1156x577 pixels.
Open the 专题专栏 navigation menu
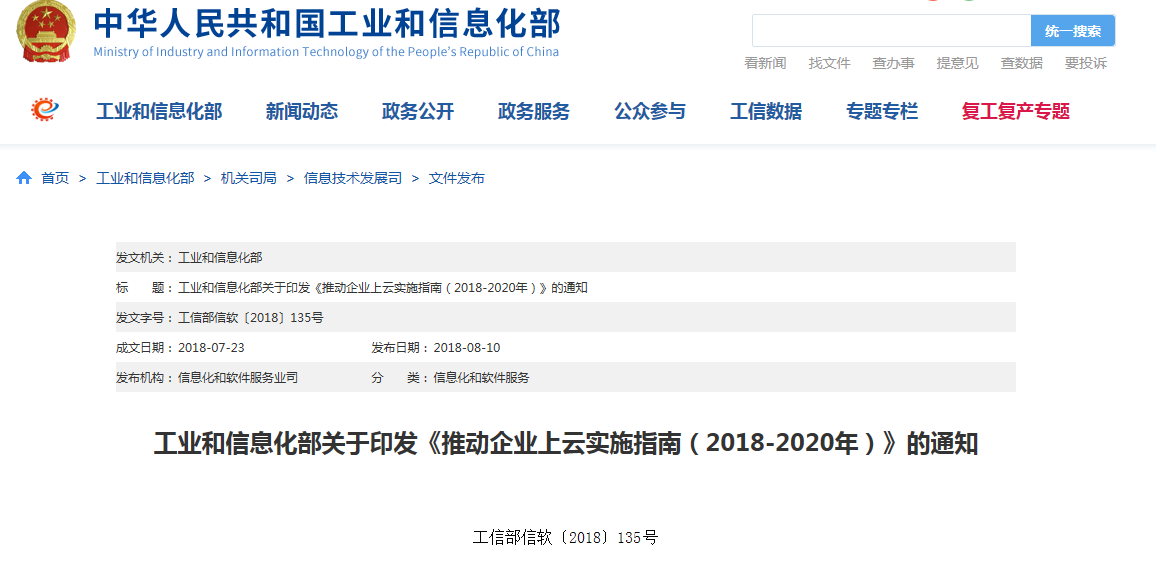(x=882, y=111)
